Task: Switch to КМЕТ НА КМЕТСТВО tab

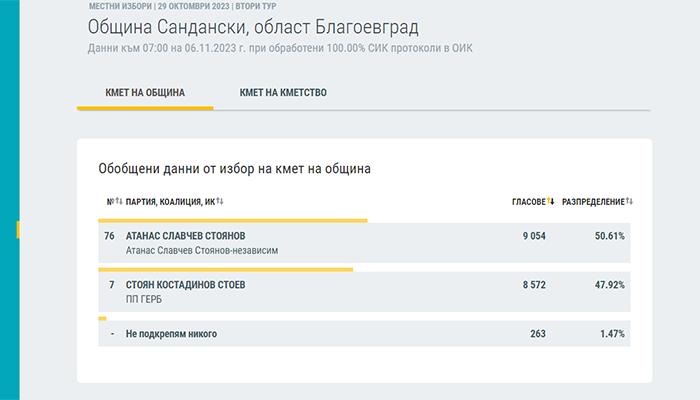Action: pos(283,93)
